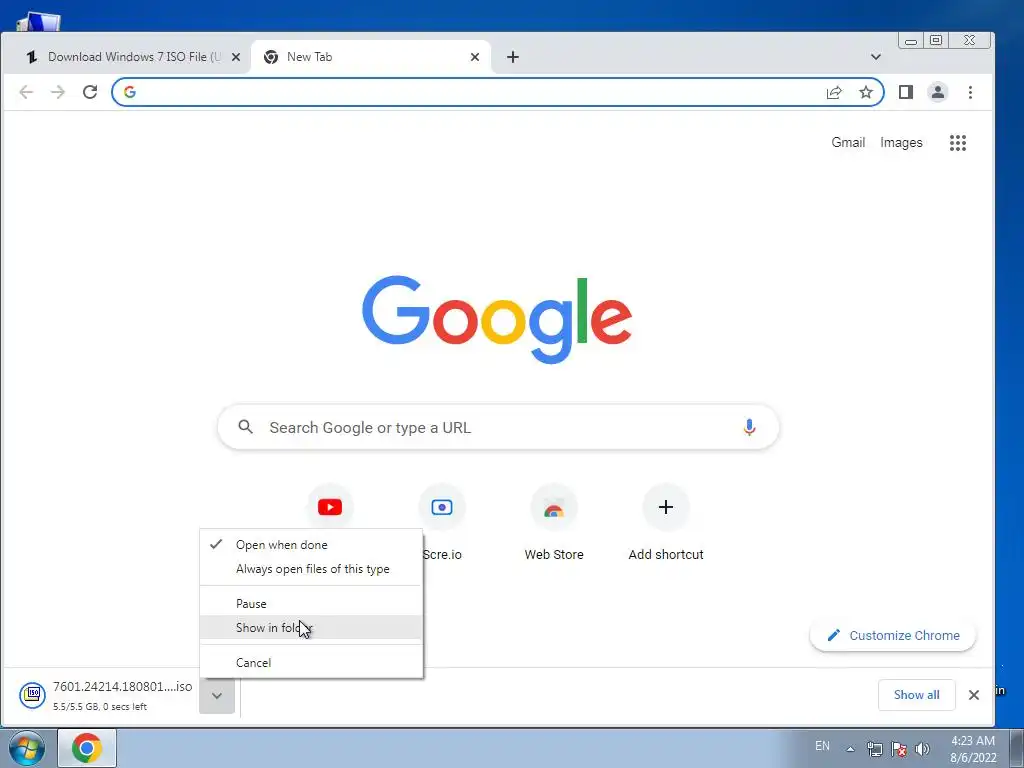Viewport: 1024px width, 768px height.
Task: Open the Google apps grid
Action: [958, 143]
